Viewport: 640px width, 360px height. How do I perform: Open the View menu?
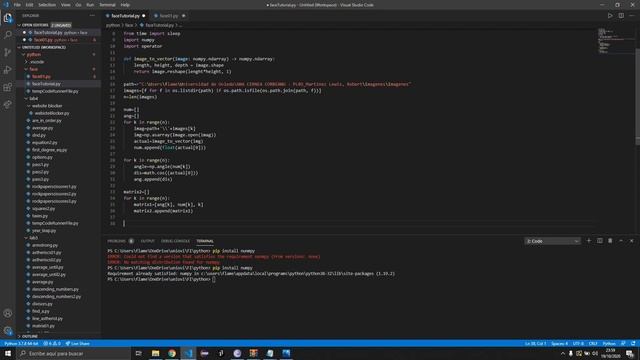click(x=65, y=5)
